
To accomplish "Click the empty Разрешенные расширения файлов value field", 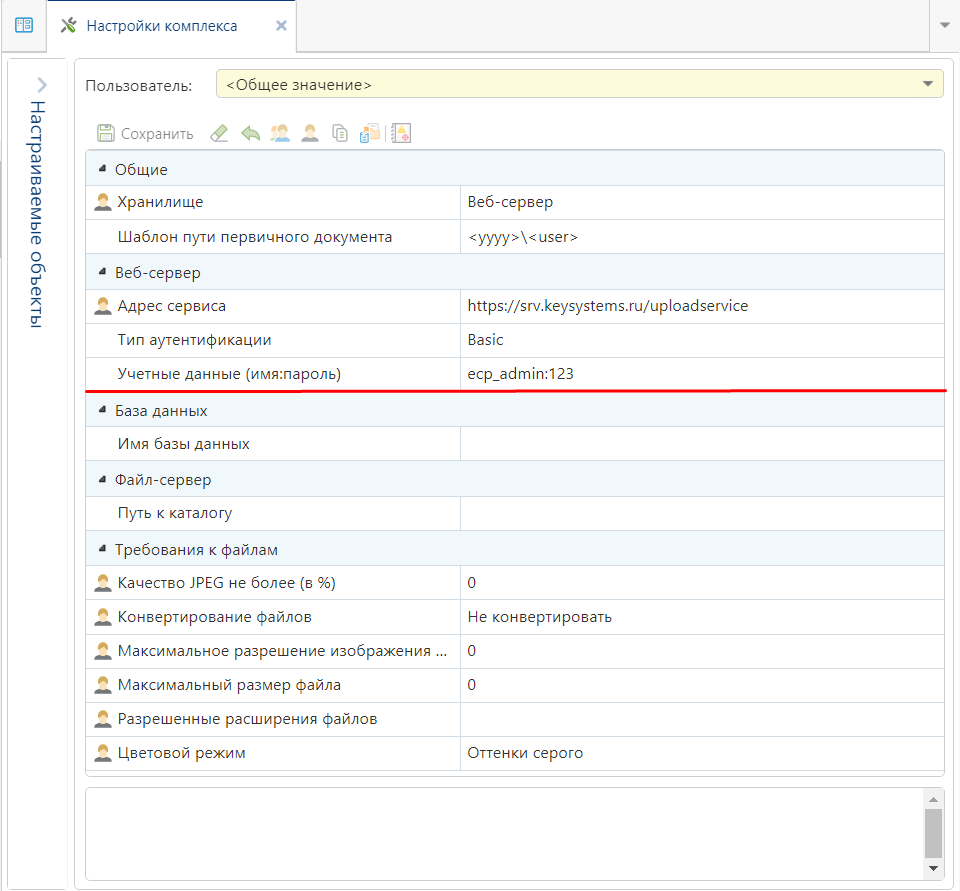I will (702, 719).
